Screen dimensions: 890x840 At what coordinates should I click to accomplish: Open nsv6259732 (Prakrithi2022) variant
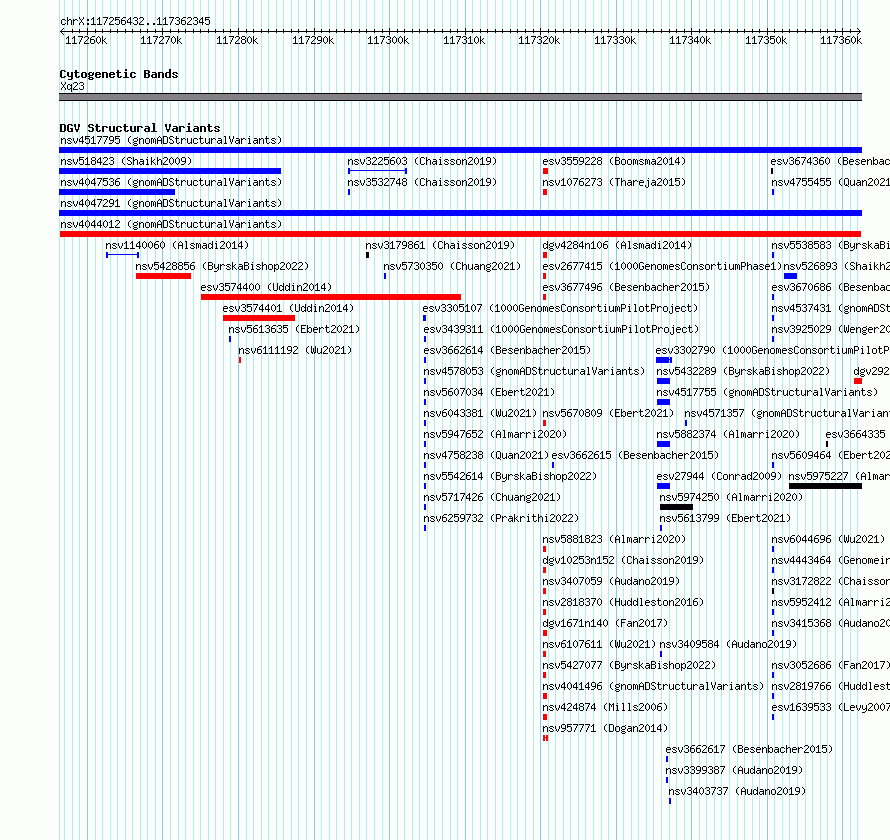click(501, 518)
